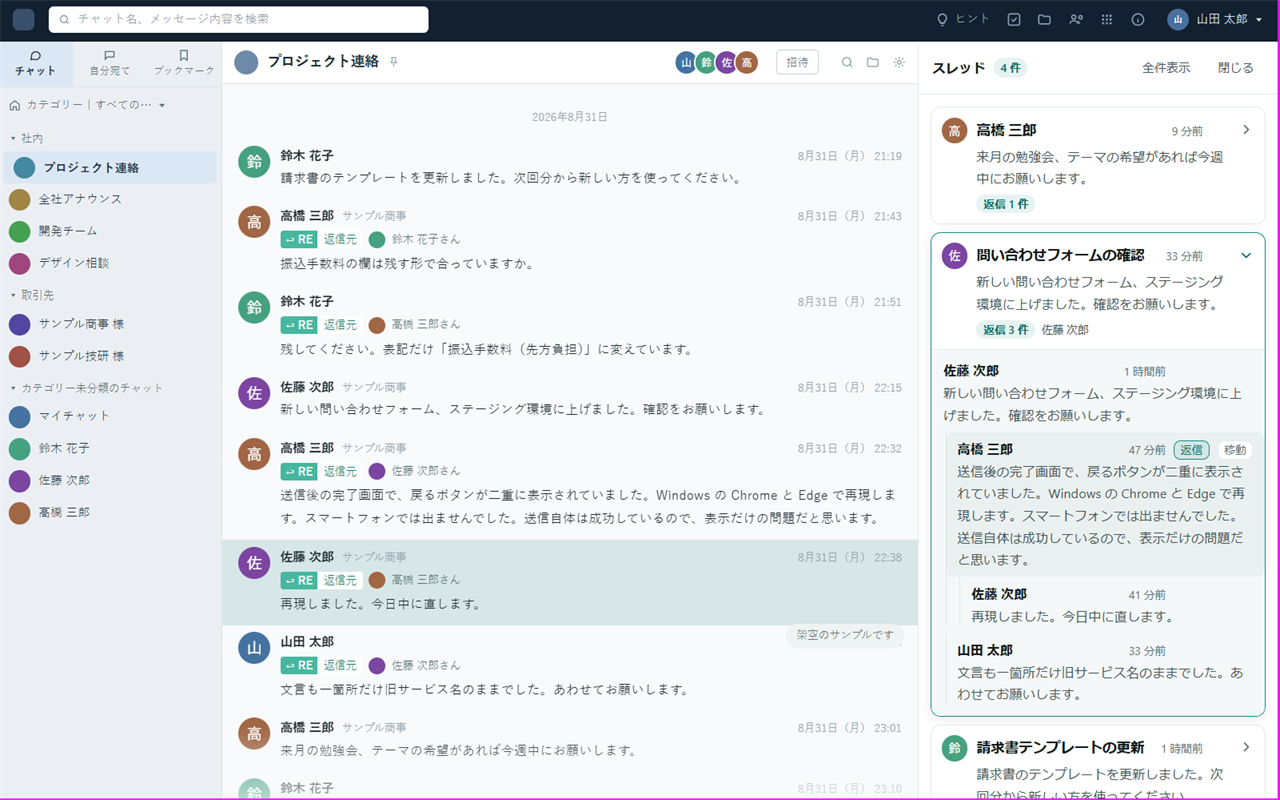
Task: Expand the 高橋 三郎 thread card chevron
Action: pyautogui.click(x=1246, y=130)
